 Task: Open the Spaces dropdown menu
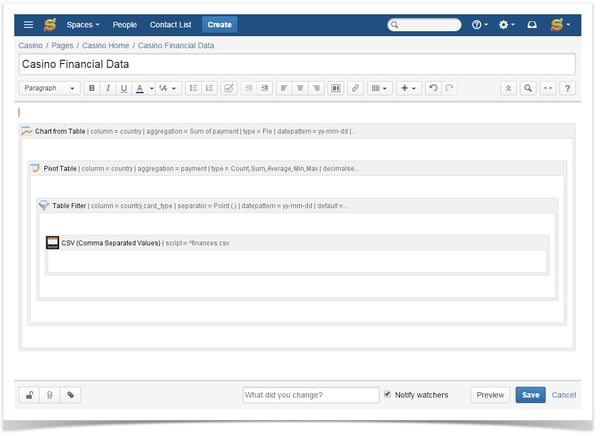click(x=83, y=24)
